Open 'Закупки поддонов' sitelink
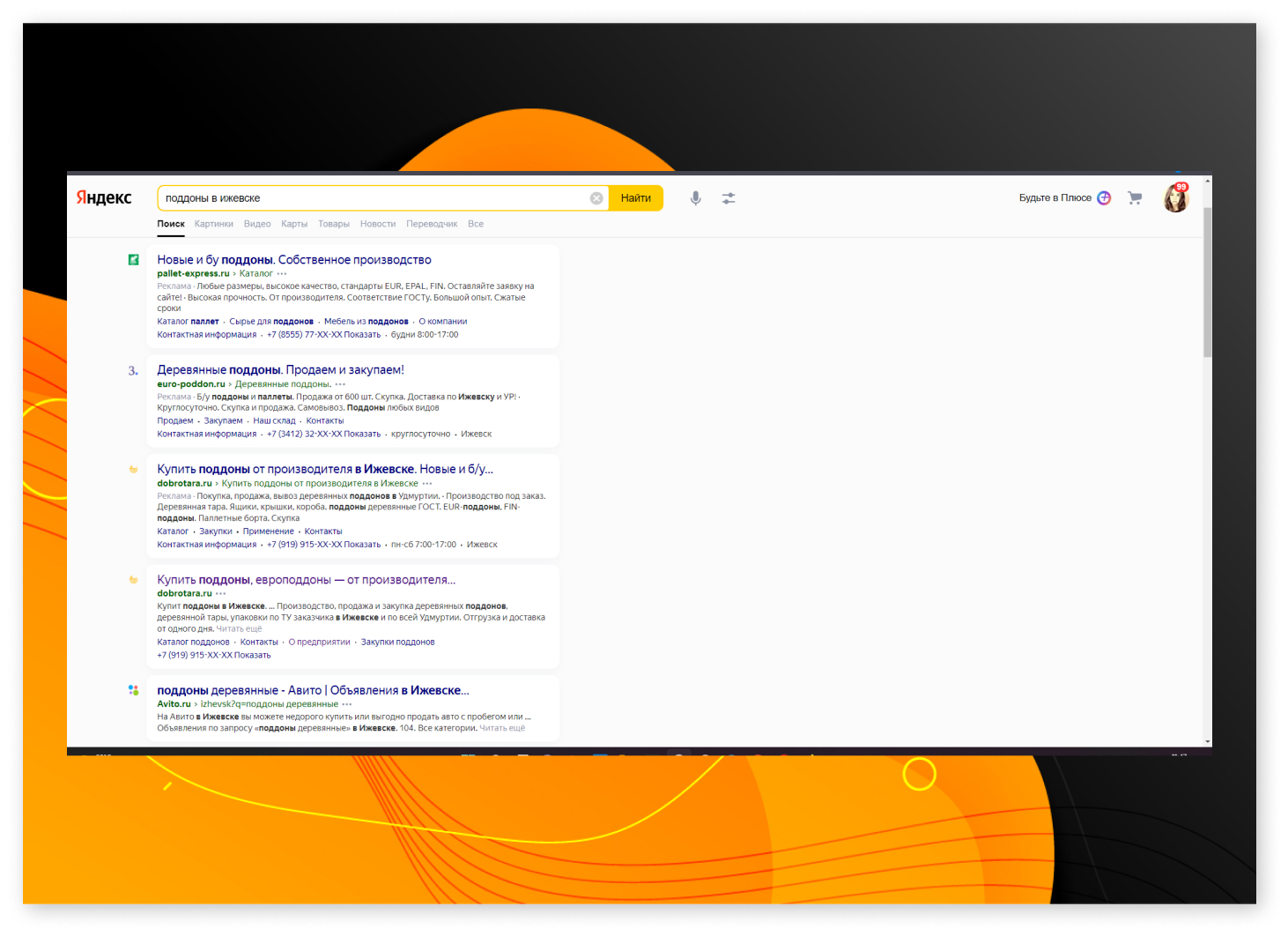 (398, 643)
